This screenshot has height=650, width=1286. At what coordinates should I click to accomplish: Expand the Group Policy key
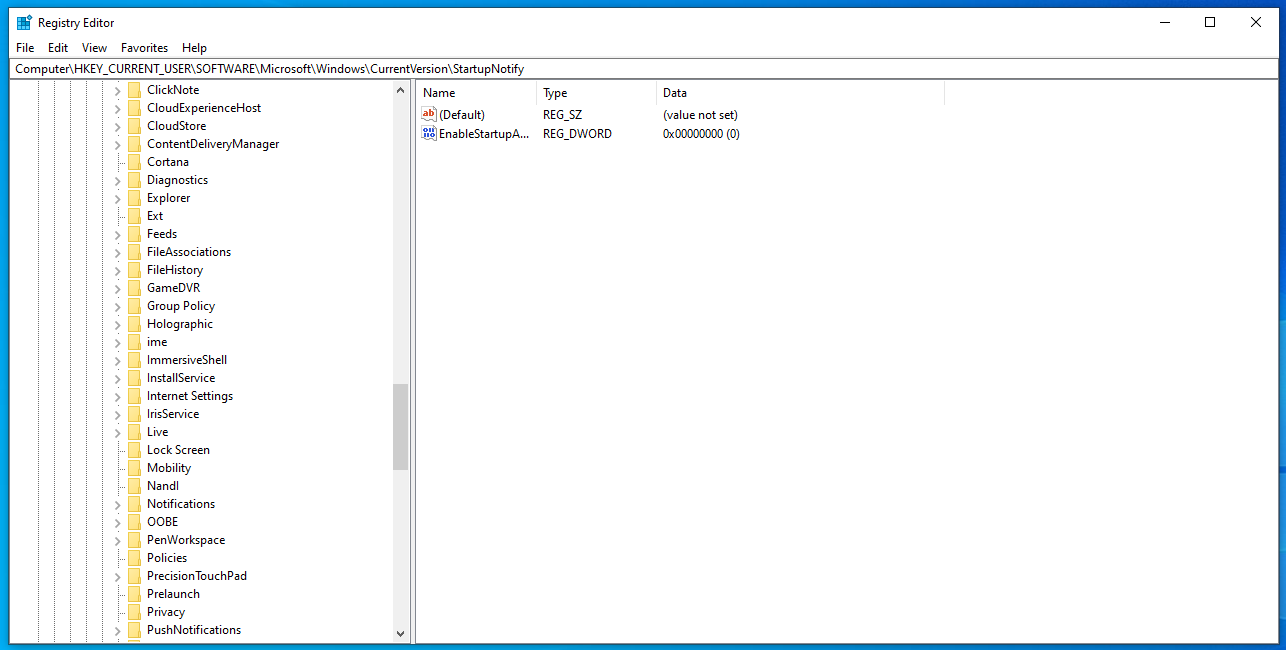point(117,306)
